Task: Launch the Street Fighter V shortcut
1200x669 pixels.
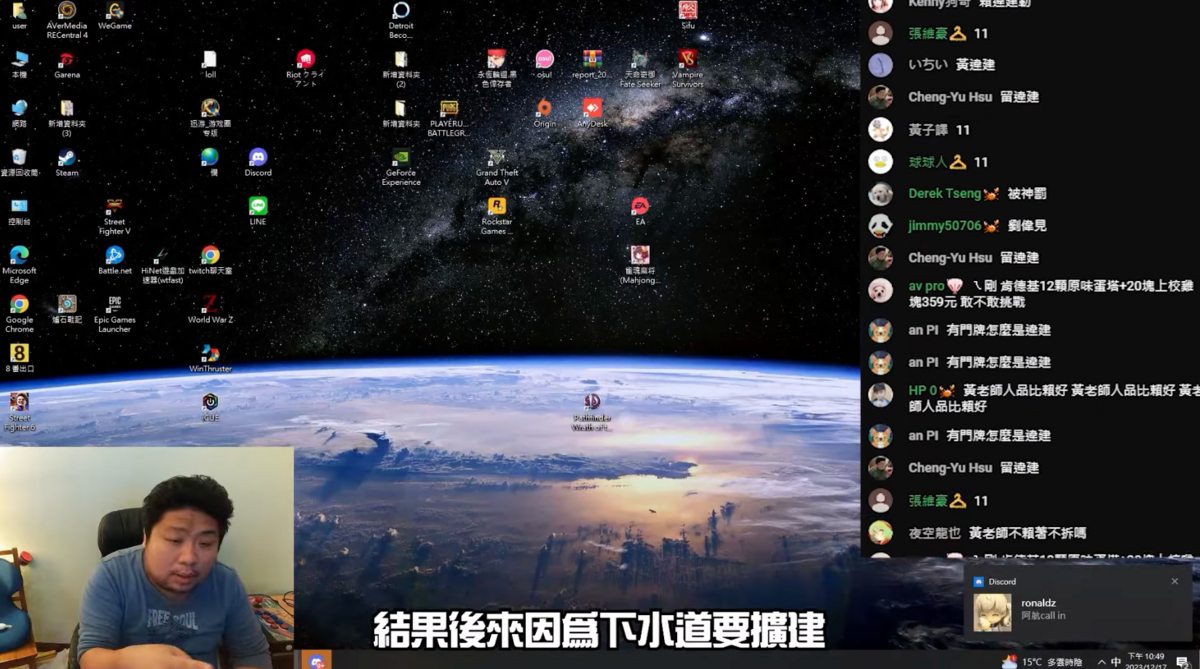Action: click(115, 216)
